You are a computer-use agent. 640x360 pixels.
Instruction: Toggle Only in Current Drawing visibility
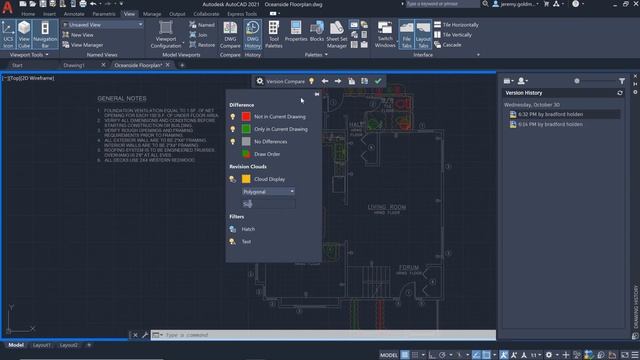pos(233,129)
